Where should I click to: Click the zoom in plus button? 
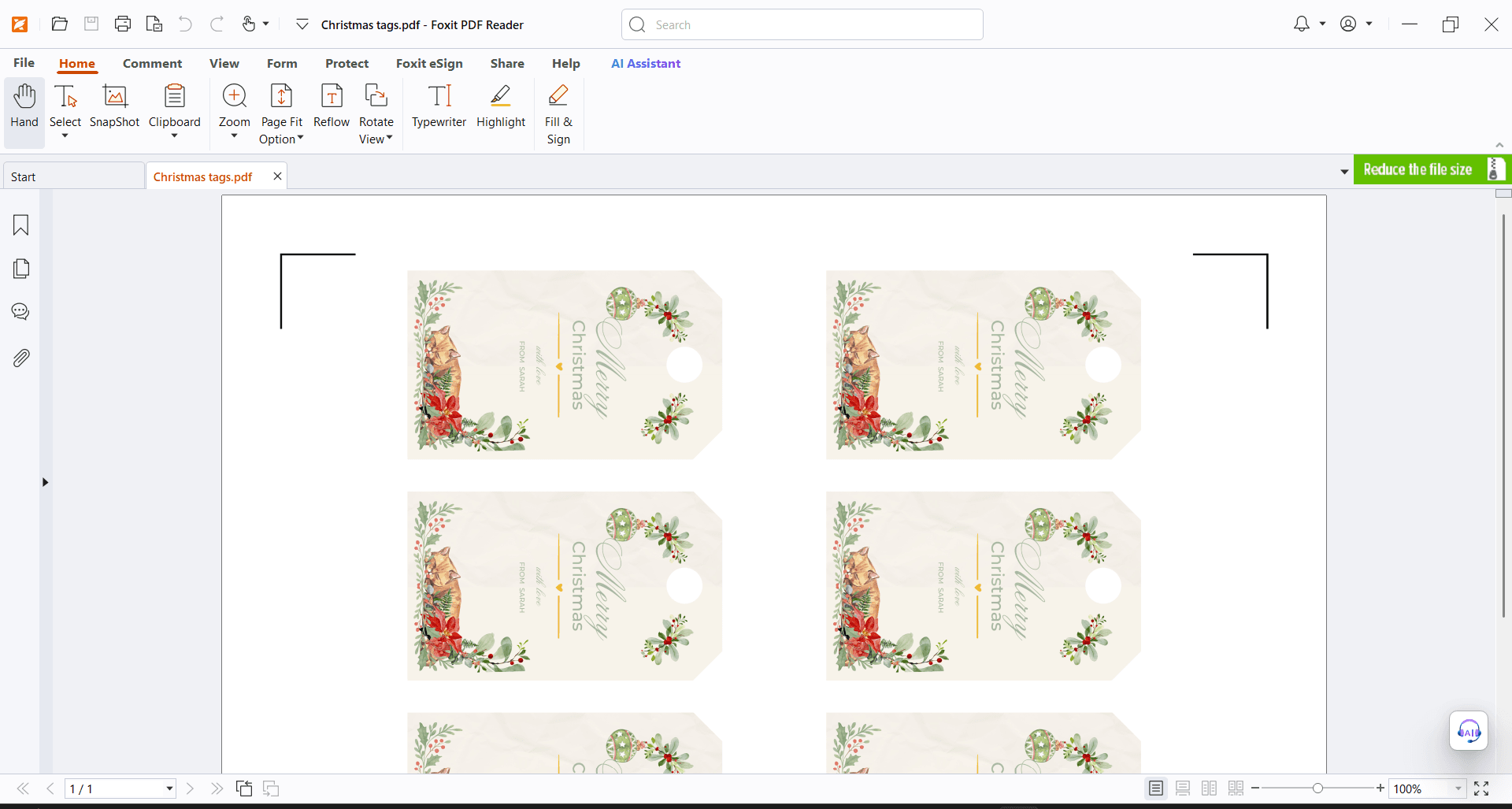coord(1380,789)
